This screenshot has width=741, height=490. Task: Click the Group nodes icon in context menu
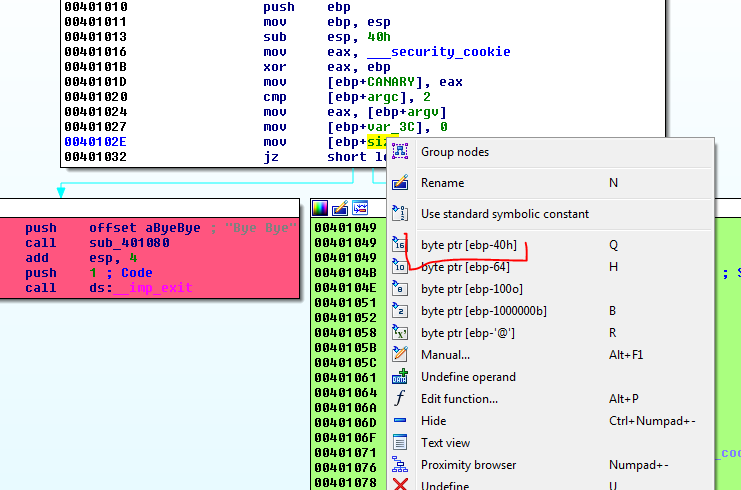(x=400, y=152)
